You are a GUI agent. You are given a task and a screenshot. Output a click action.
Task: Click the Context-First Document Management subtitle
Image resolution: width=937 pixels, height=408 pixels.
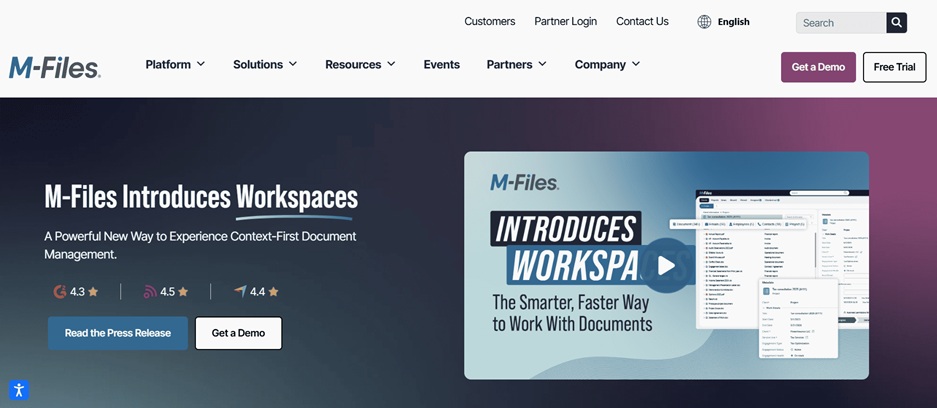click(200, 245)
